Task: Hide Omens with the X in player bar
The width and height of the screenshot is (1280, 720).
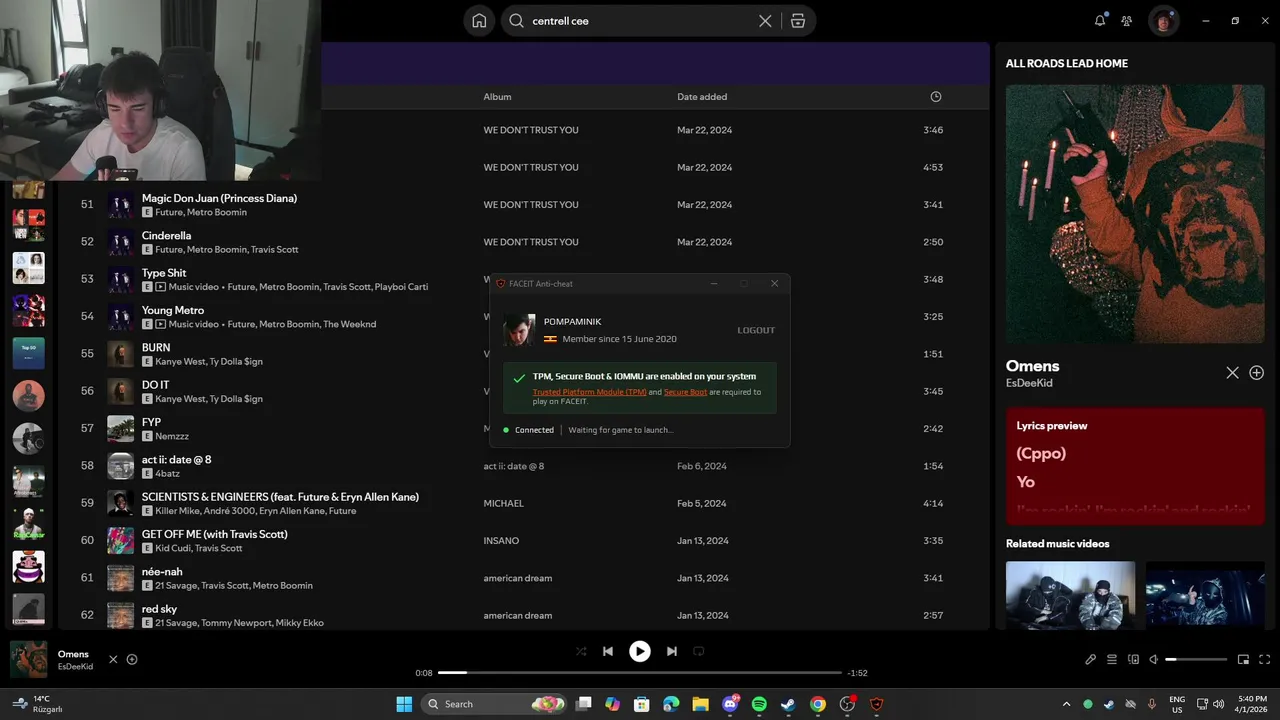Action: (113, 660)
